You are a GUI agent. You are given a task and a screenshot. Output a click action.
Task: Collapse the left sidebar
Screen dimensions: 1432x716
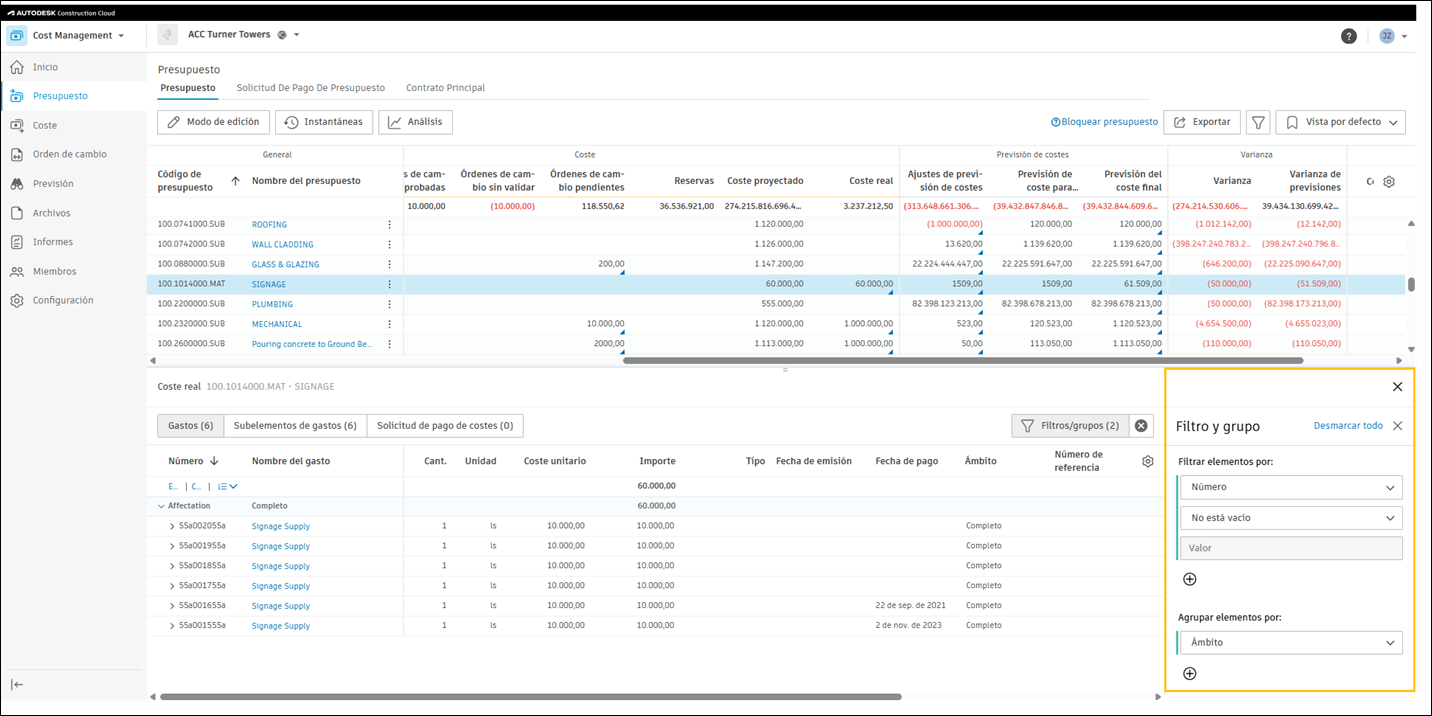tap(17, 685)
